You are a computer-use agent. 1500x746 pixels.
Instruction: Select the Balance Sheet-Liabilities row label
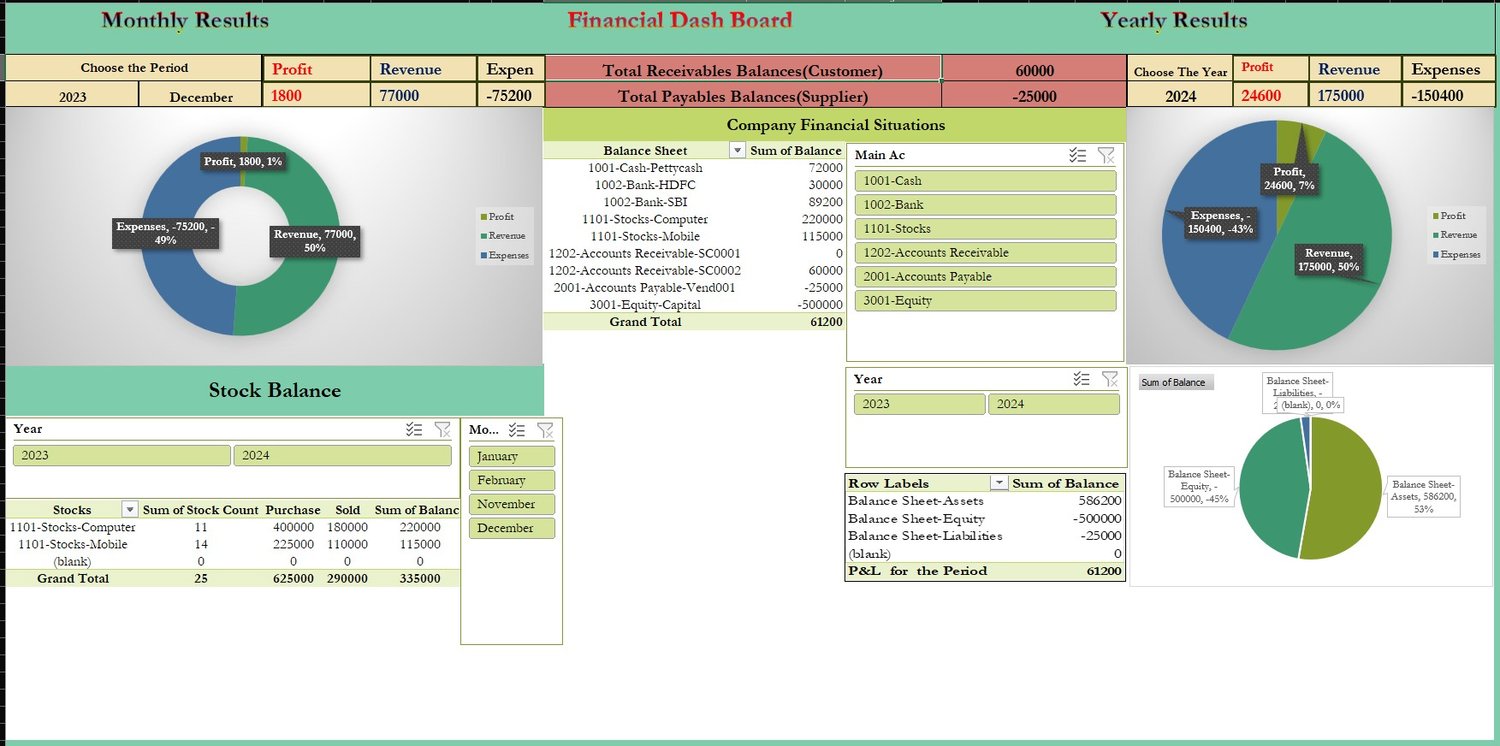click(925, 535)
